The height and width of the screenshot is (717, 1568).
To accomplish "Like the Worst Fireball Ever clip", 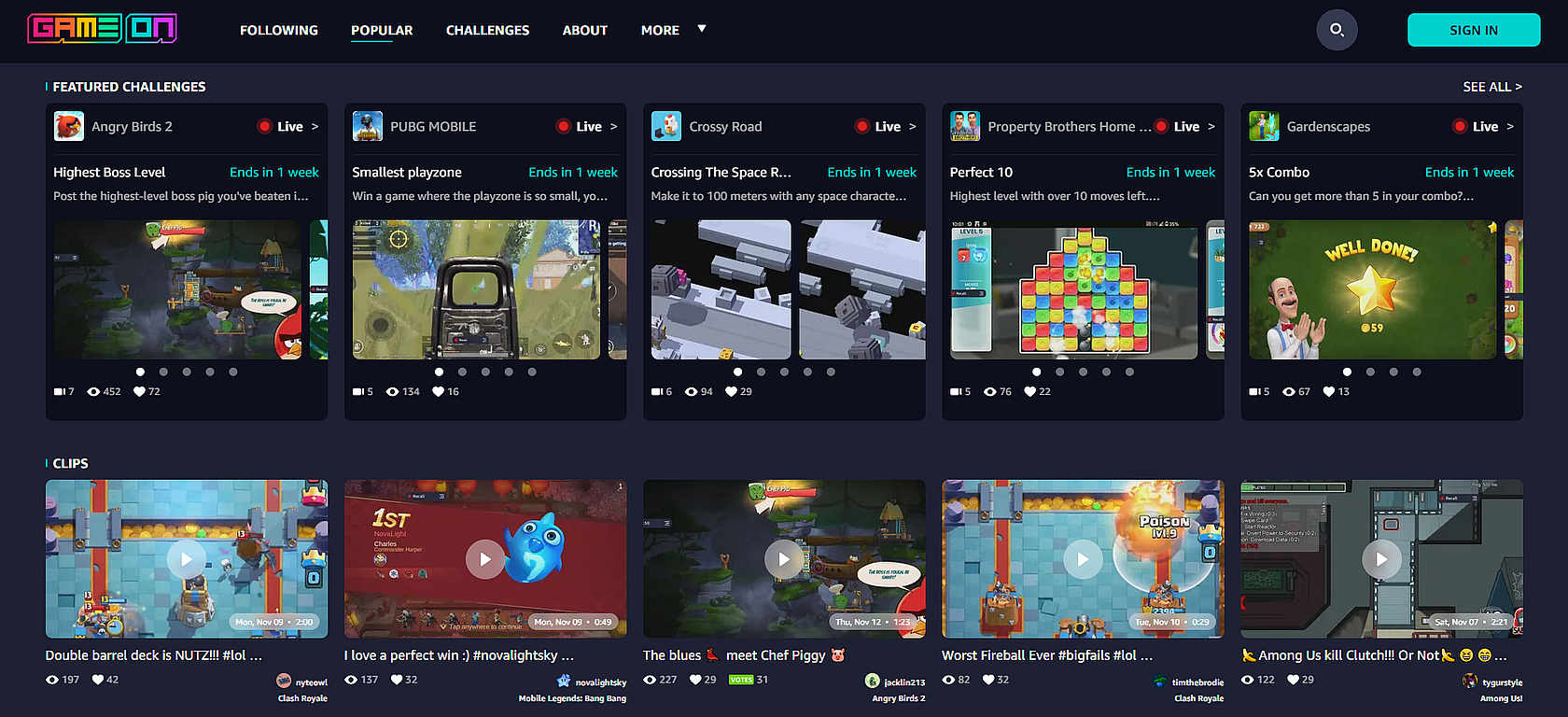I will pos(988,680).
